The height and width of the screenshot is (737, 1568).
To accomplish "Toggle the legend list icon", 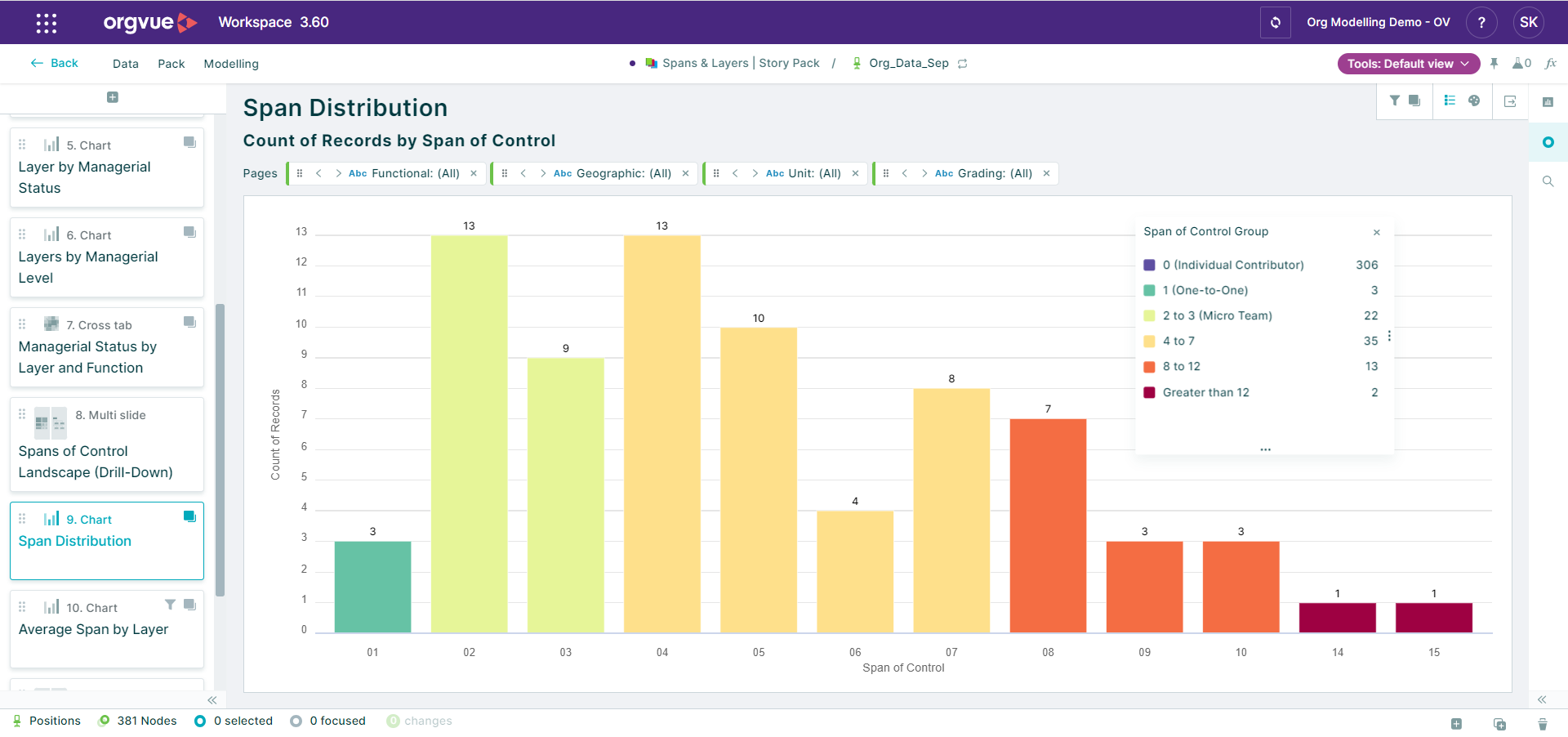I will 1450,100.
